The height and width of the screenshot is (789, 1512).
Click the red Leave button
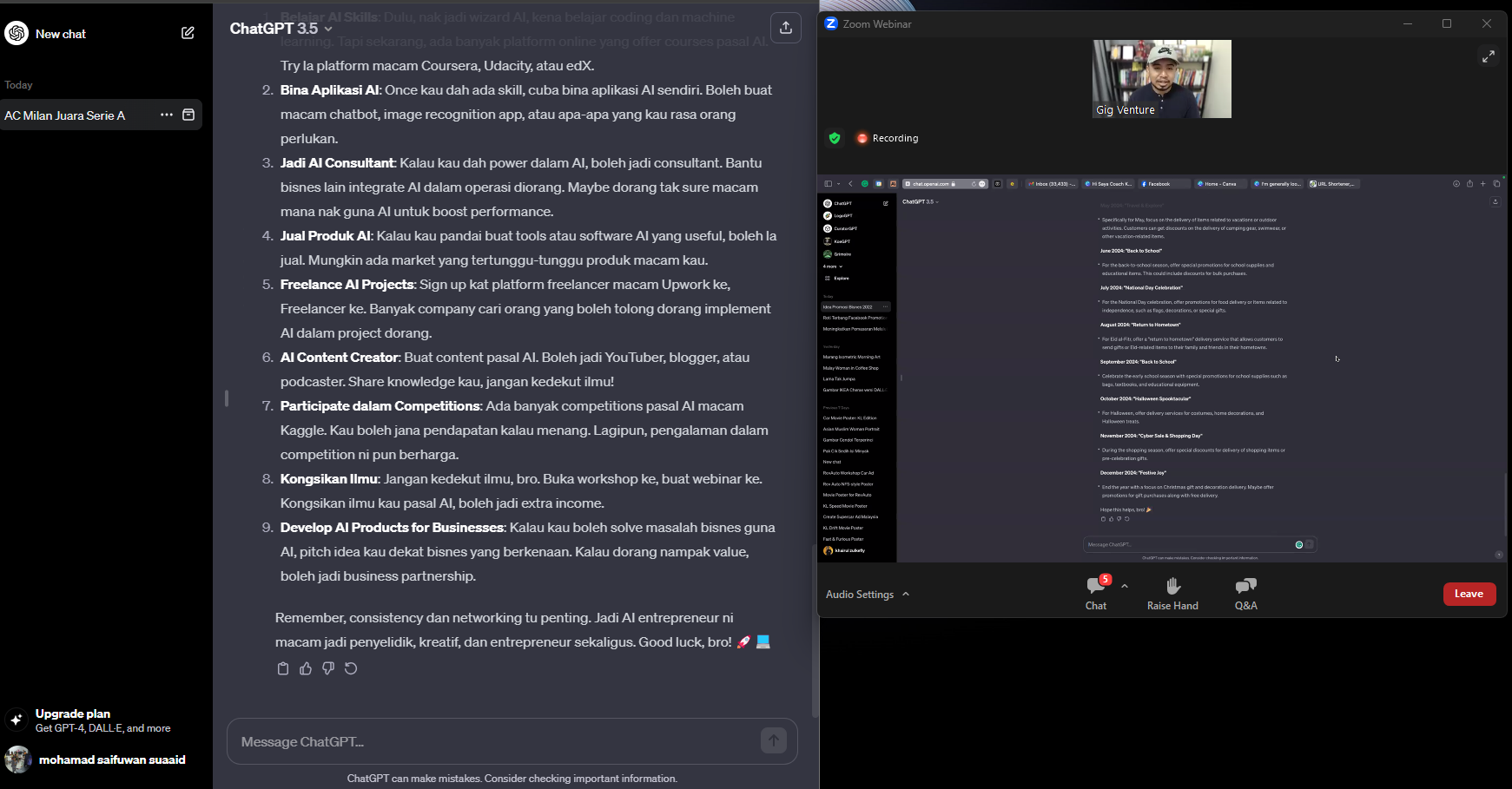pos(1469,594)
